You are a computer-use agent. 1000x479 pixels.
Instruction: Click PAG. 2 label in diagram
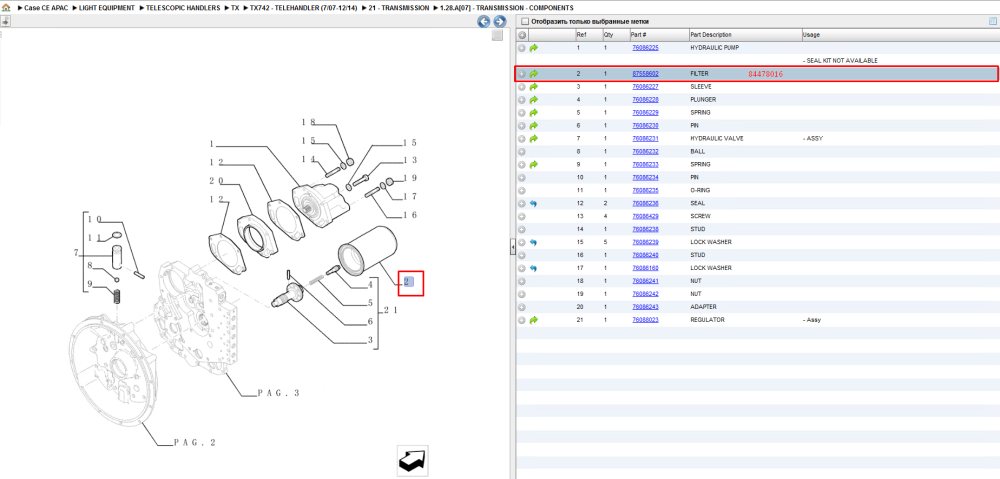tap(195, 441)
